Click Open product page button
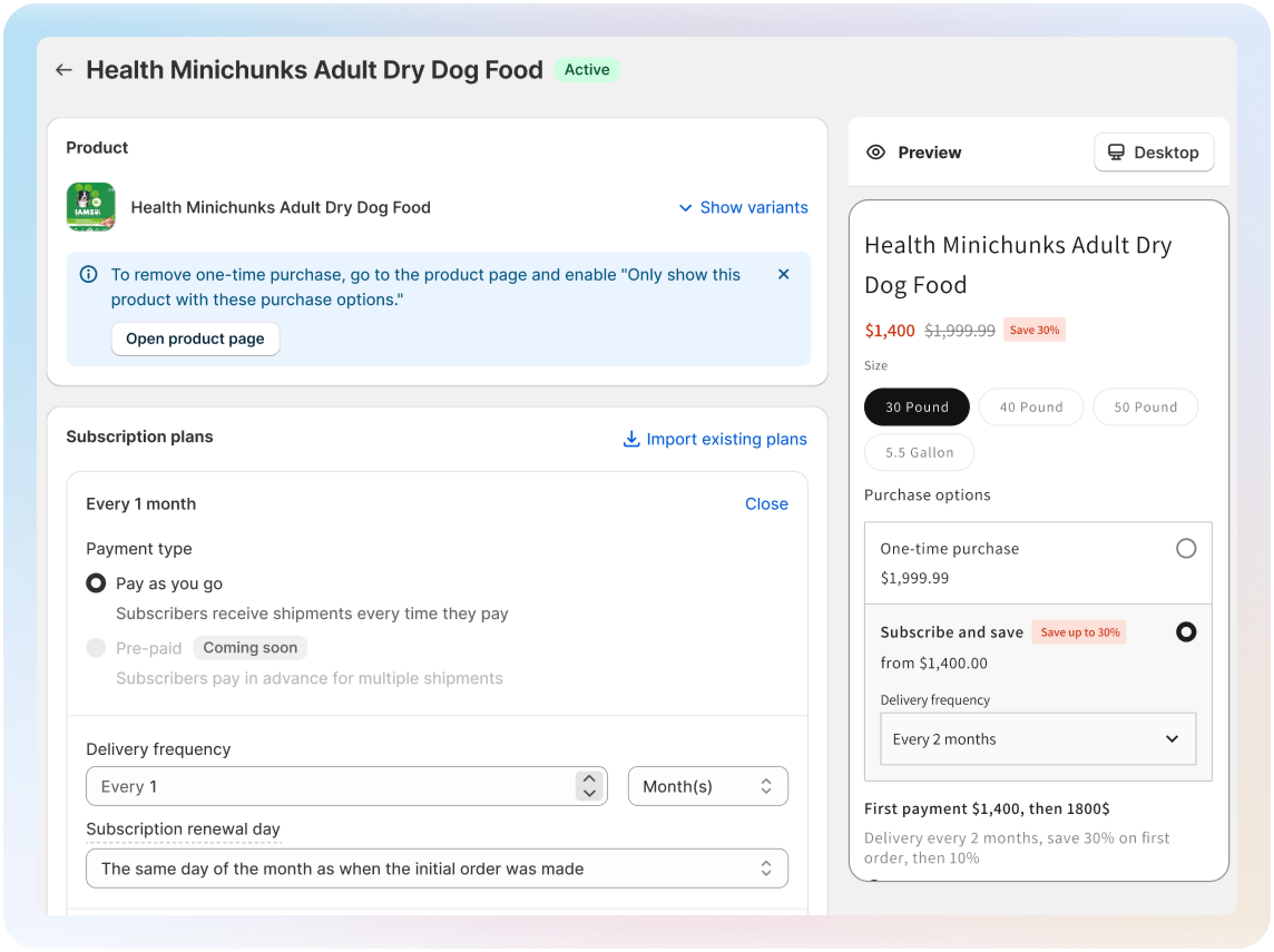This screenshot has height=952, width=1274. coord(195,338)
